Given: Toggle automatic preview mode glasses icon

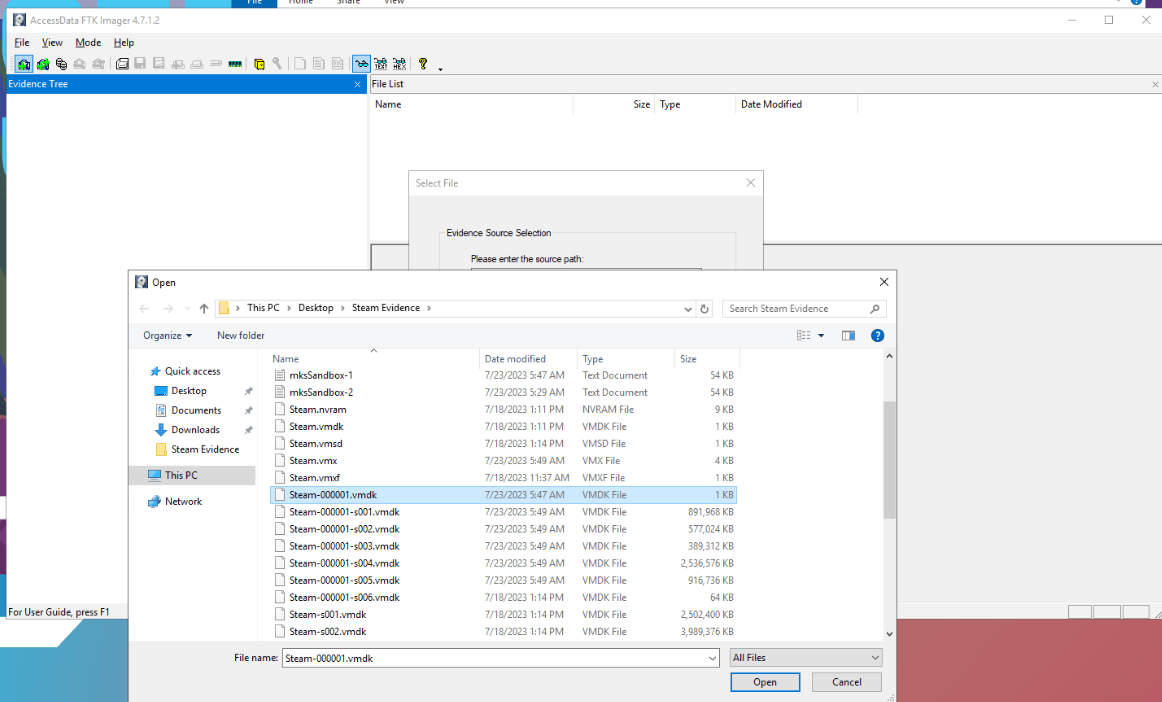Looking at the screenshot, I should pos(361,64).
